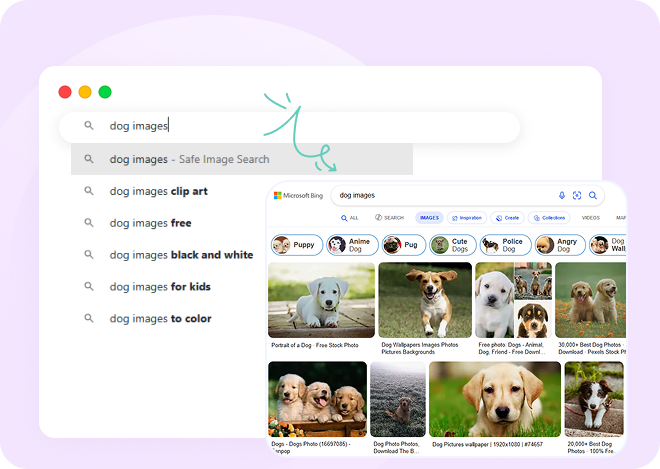Filter results by the Puppy chip
Viewport: 660px width, 469px height.
tap(296, 244)
